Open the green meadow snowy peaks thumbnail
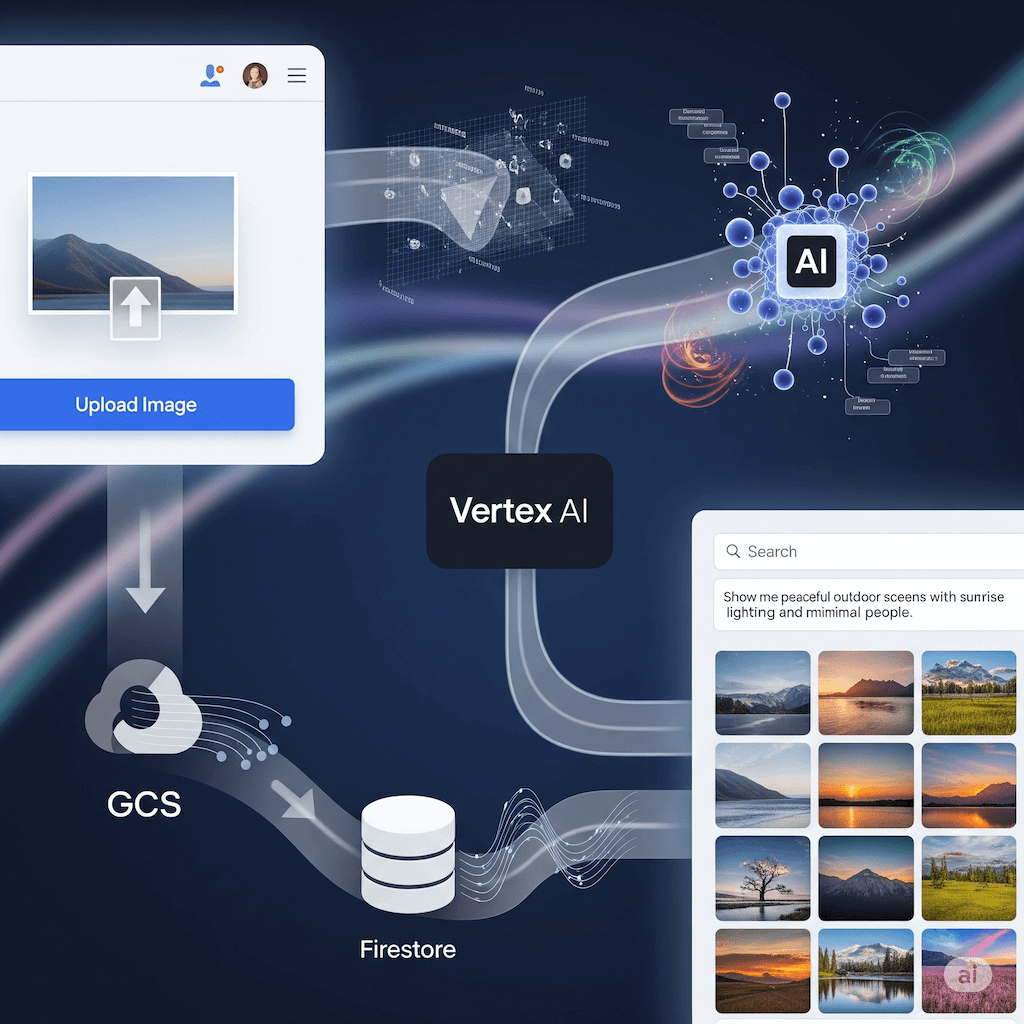Screen dimensions: 1024x1024 pos(969,693)
